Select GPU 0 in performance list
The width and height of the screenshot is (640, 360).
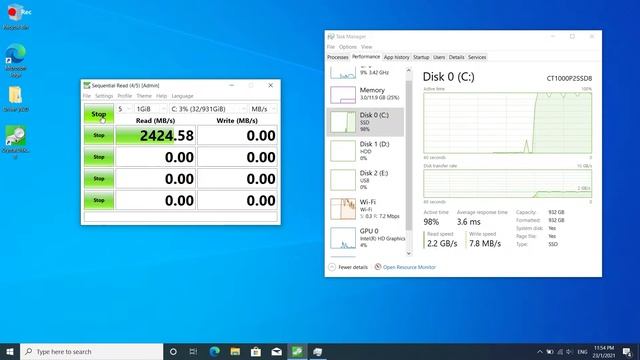(365, 238)
